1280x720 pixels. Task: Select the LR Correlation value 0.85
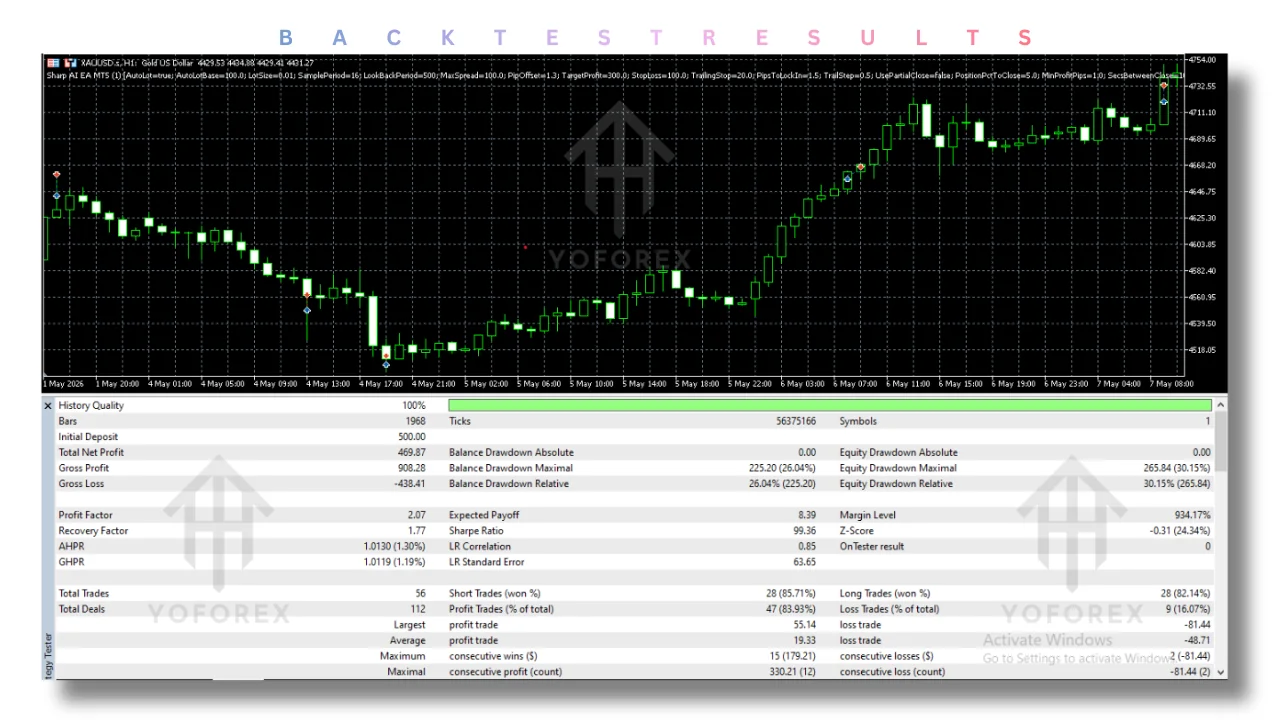pos(806,546)
